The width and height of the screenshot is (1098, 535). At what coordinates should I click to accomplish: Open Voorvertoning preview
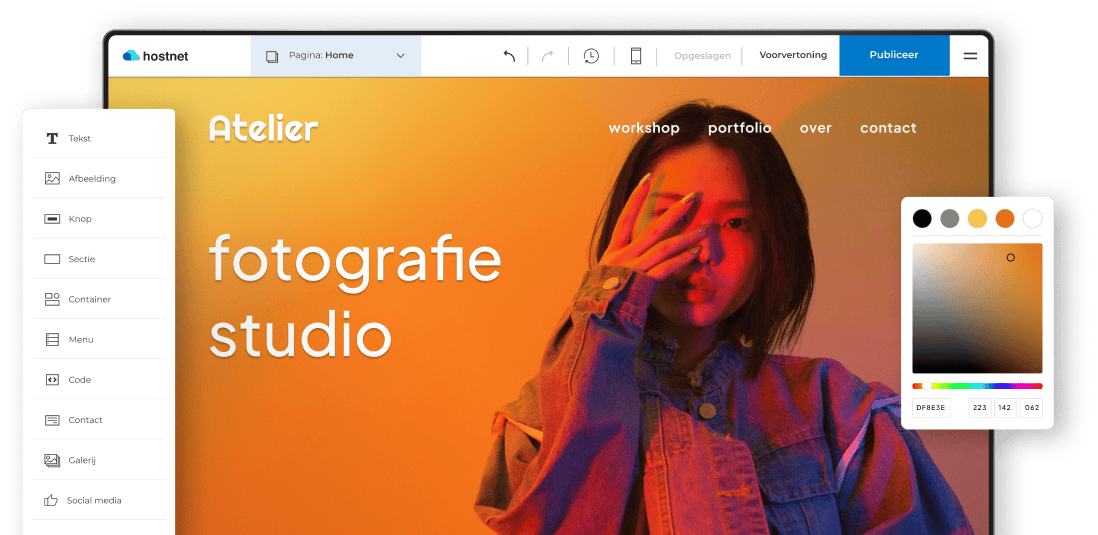point(793,55)
